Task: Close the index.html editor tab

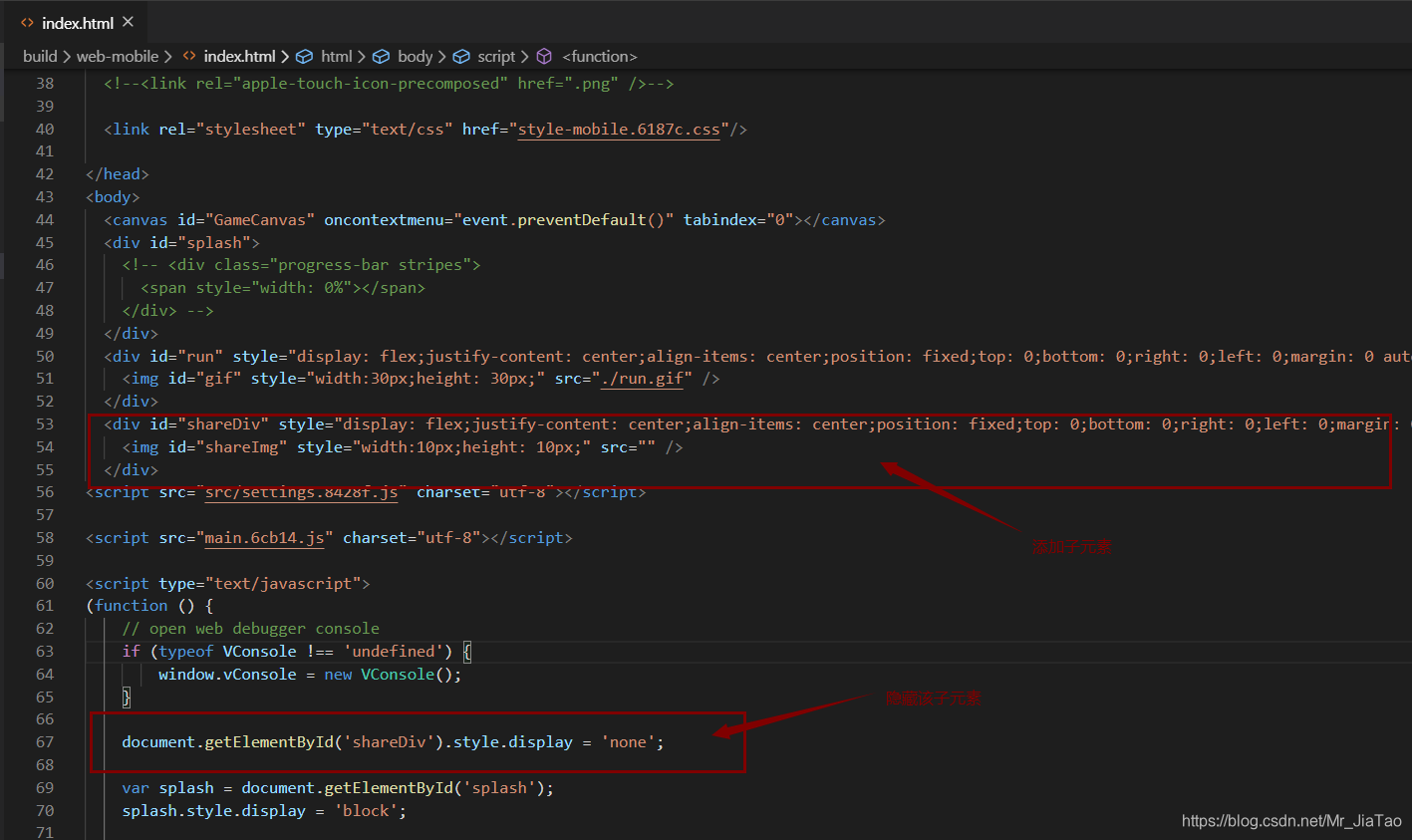Action: (x=128, y=22)
